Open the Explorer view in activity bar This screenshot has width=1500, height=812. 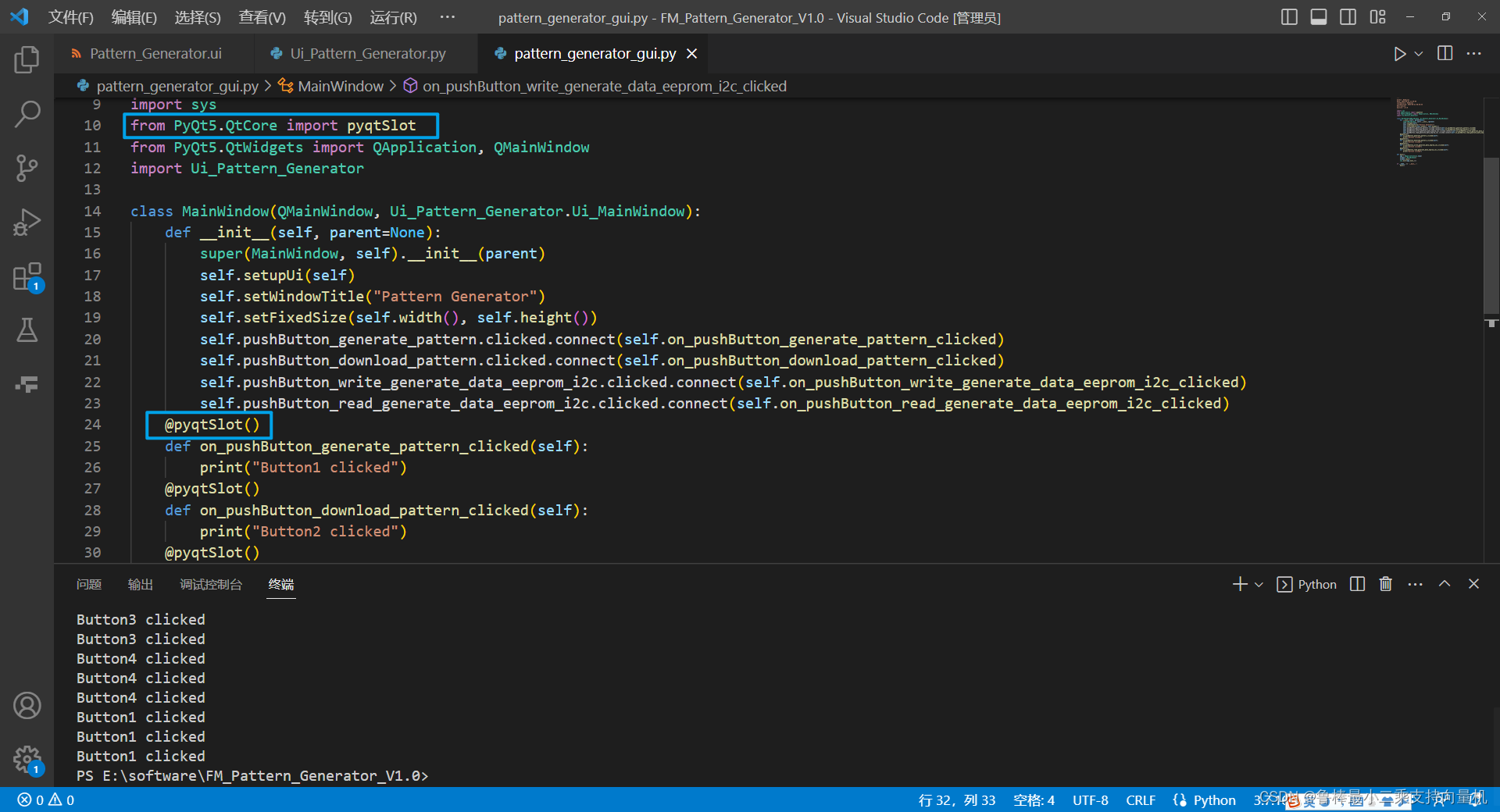27,59
